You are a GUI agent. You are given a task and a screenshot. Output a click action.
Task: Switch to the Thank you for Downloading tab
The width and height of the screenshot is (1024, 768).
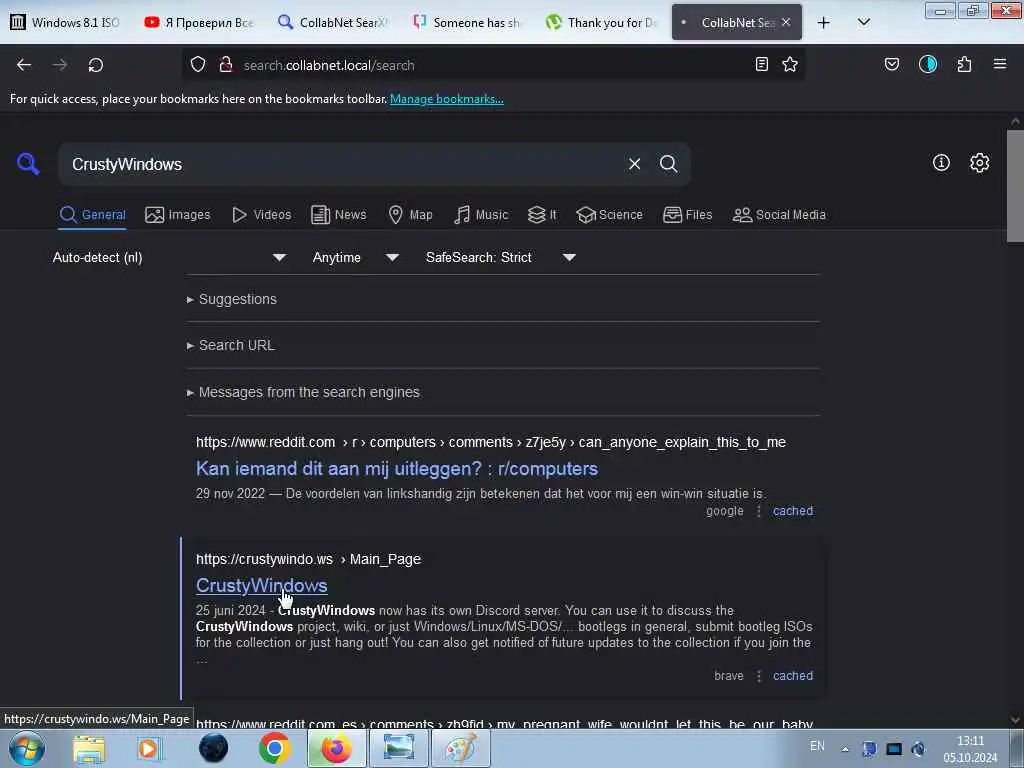pos(601,22)
